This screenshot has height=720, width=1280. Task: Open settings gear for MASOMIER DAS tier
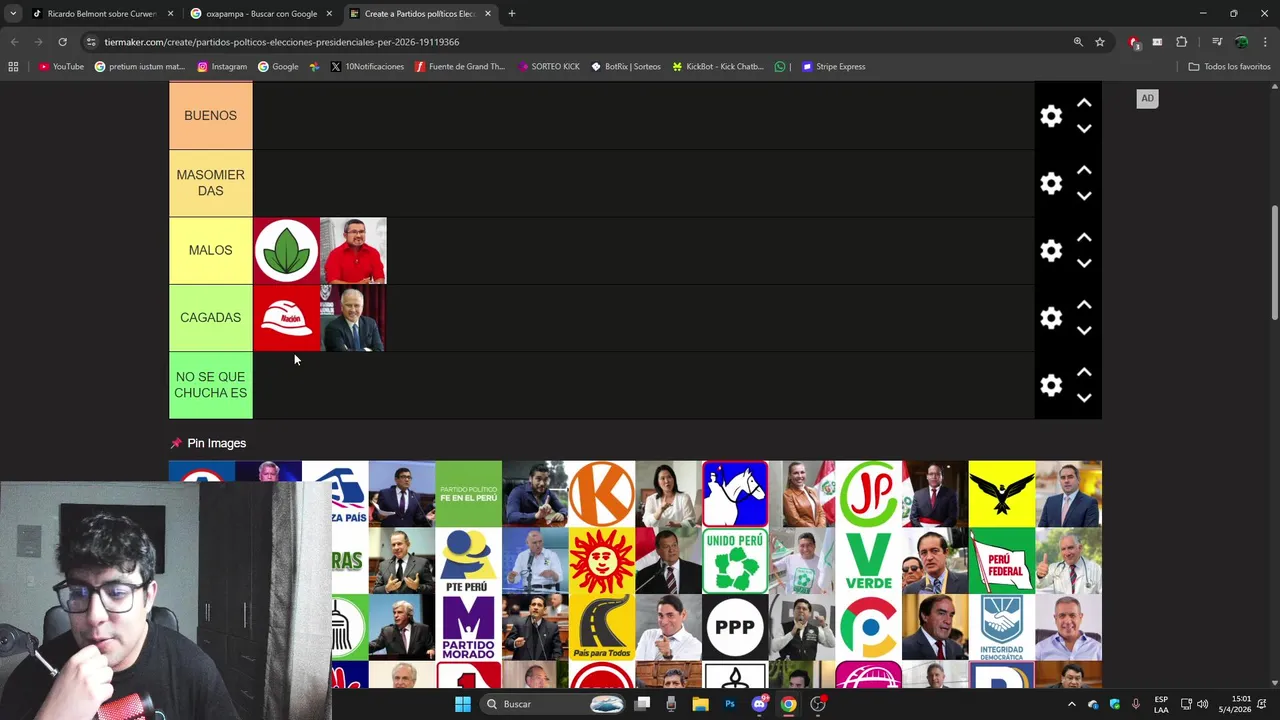(1051, 183)
